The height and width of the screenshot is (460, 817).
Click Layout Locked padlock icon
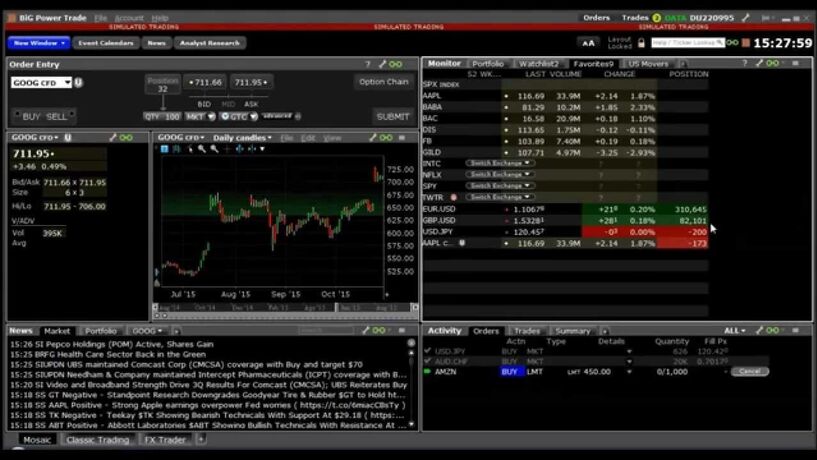pos(641,43)
